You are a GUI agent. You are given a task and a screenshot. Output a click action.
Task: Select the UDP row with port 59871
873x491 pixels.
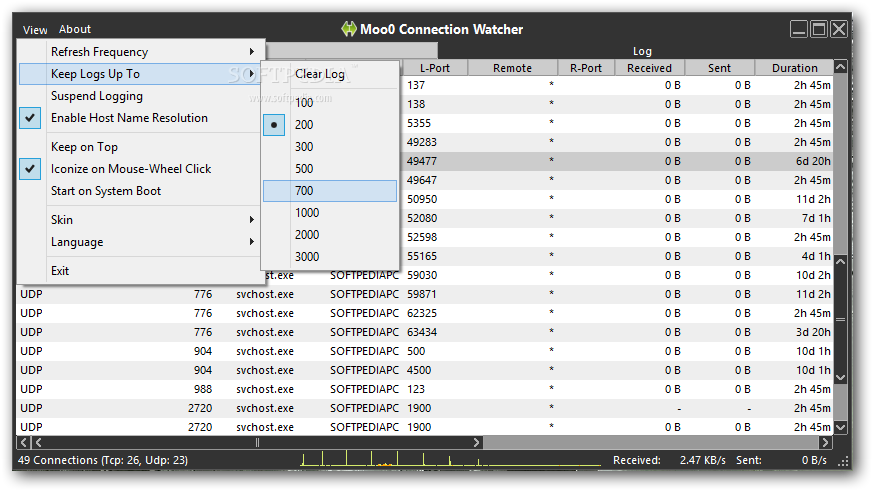[425, 294]
